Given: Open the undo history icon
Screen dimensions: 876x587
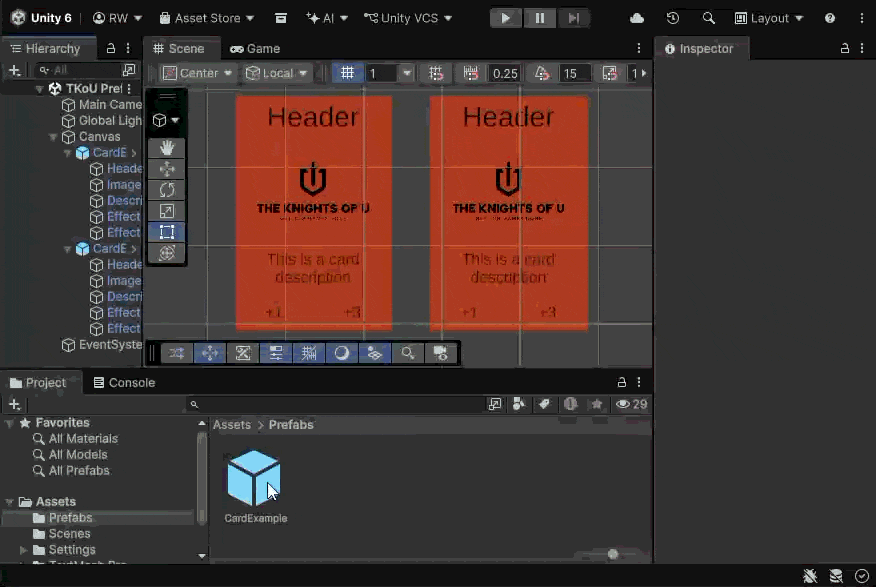Looking at the screenshot, I should pos(673,18).
